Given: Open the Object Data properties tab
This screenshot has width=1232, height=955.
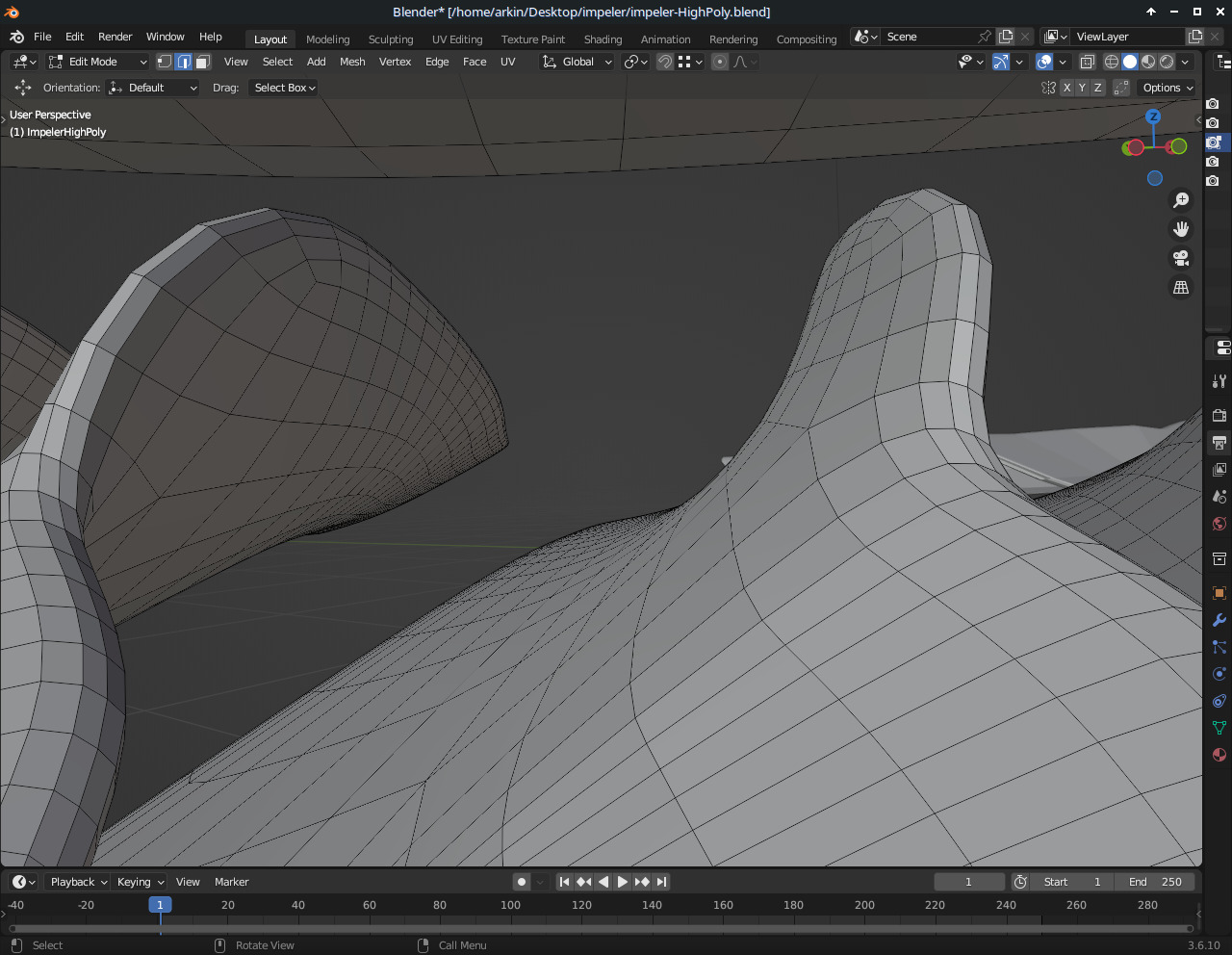Looking at the screenshot, I should click(1219, 728).
